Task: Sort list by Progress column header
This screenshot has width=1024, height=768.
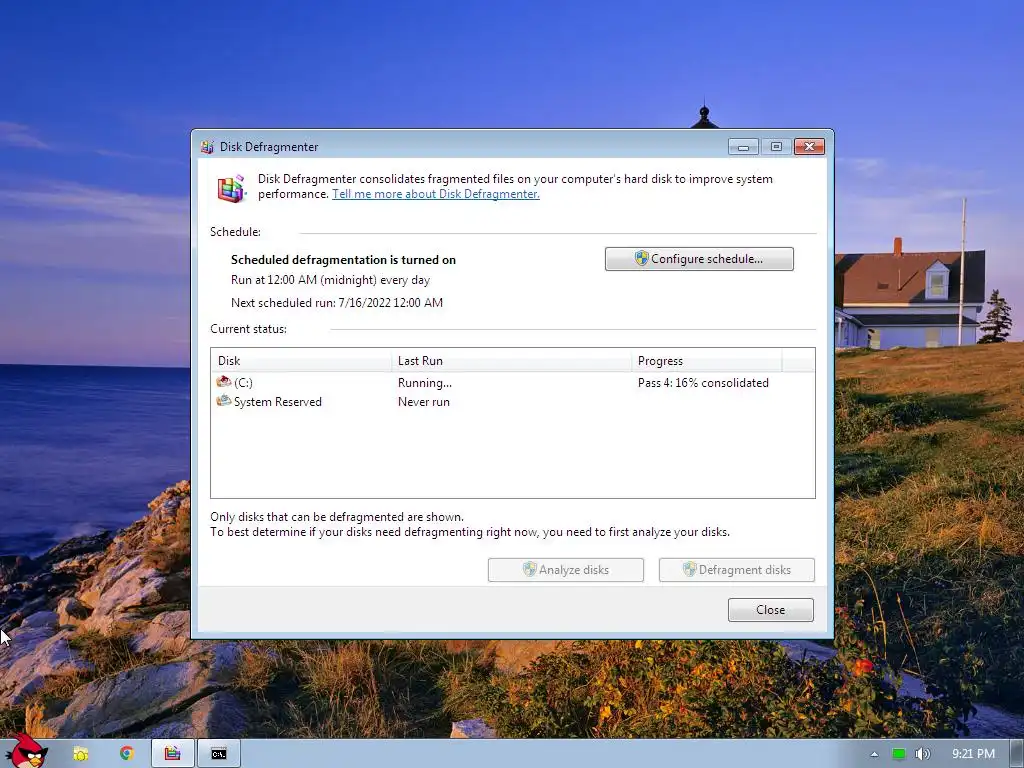Action: pyautogui.click(x=707, y=360)
